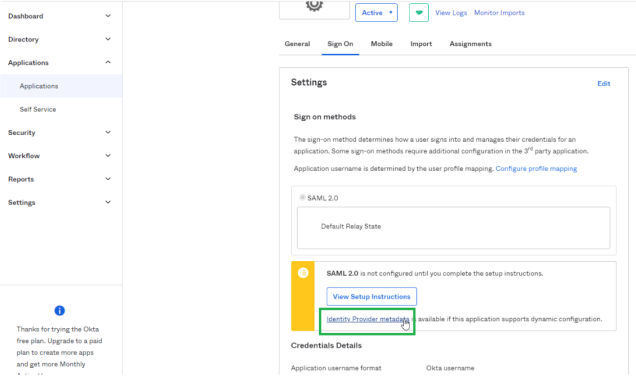This screenshot has width=636, height=382.
Task: Switch to the General tab
Action: coord(297,44)
